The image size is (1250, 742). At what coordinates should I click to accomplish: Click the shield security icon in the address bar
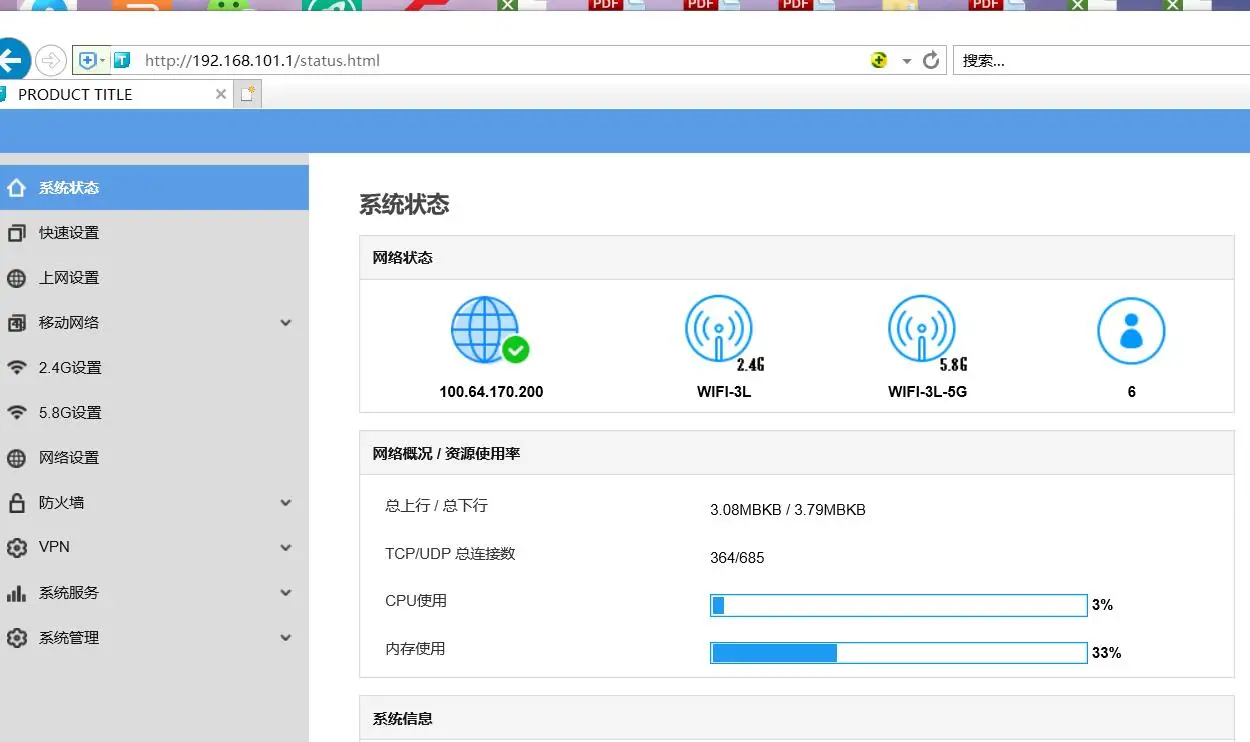tap(87, 61)
